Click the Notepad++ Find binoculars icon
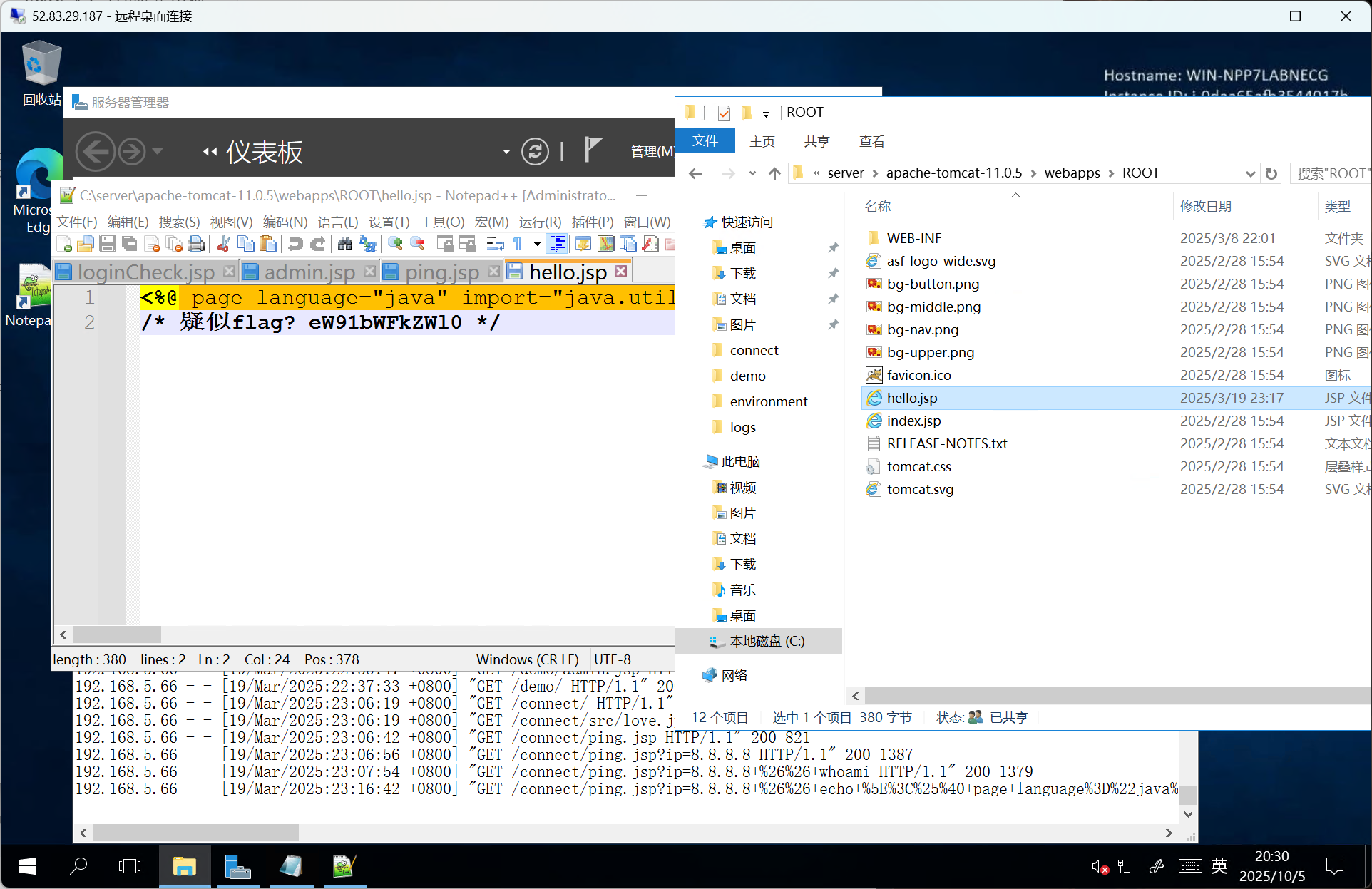The image size is (1372, 889). (x=345, y=245)
